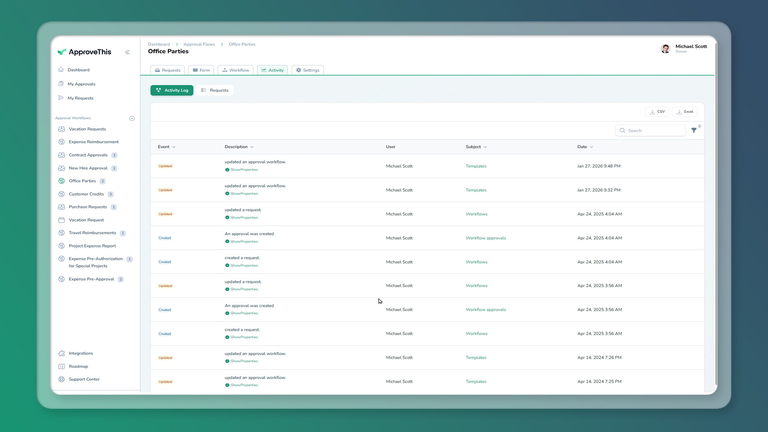Switch to the Workflow tab
Screen dimensions: 768x432
point(236,70)
